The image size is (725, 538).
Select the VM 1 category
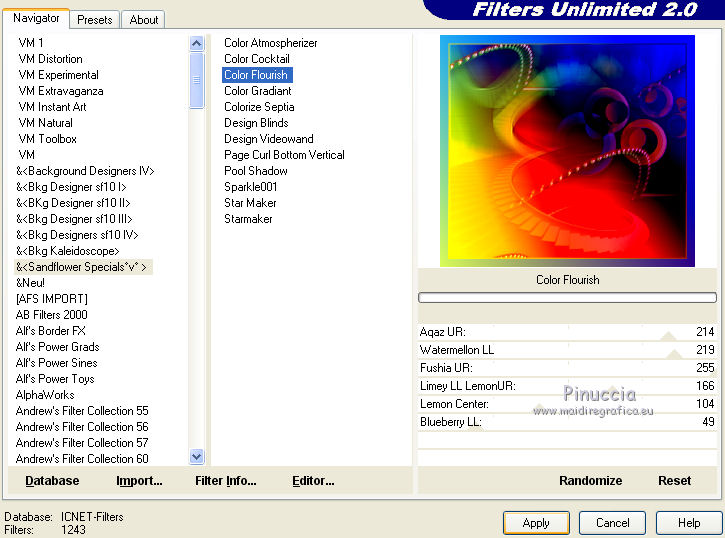(x=31, y=43)
